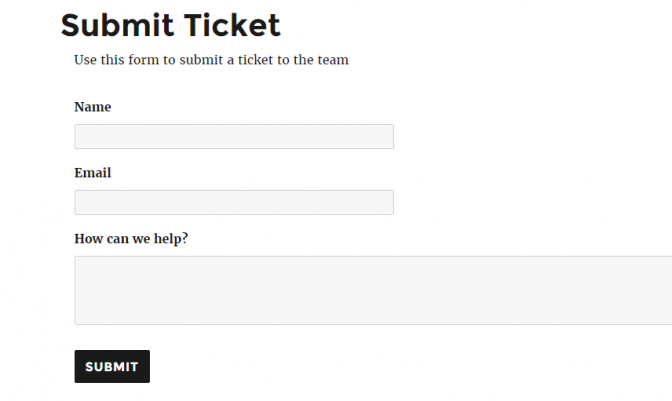This screenshot has height=401, width=672.
Task: Click the form description text line
Action: pos(211,60)
